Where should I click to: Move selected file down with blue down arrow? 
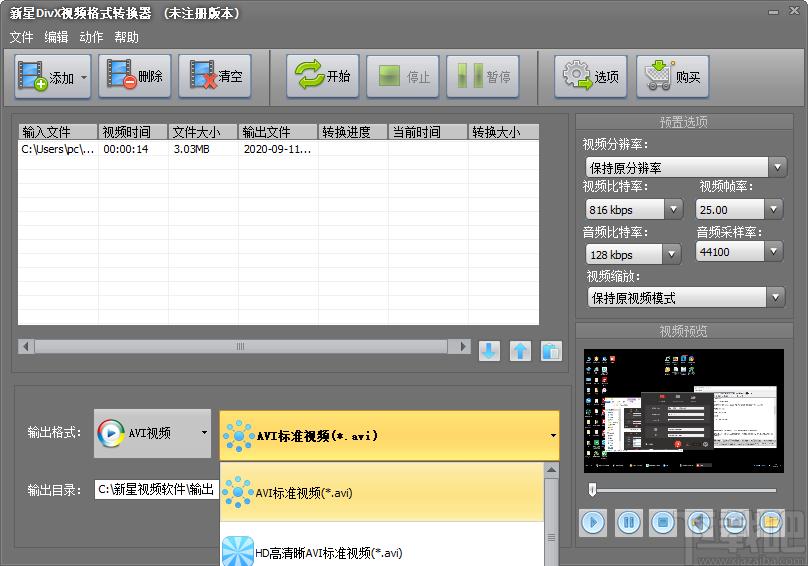[x=489, y=351]
